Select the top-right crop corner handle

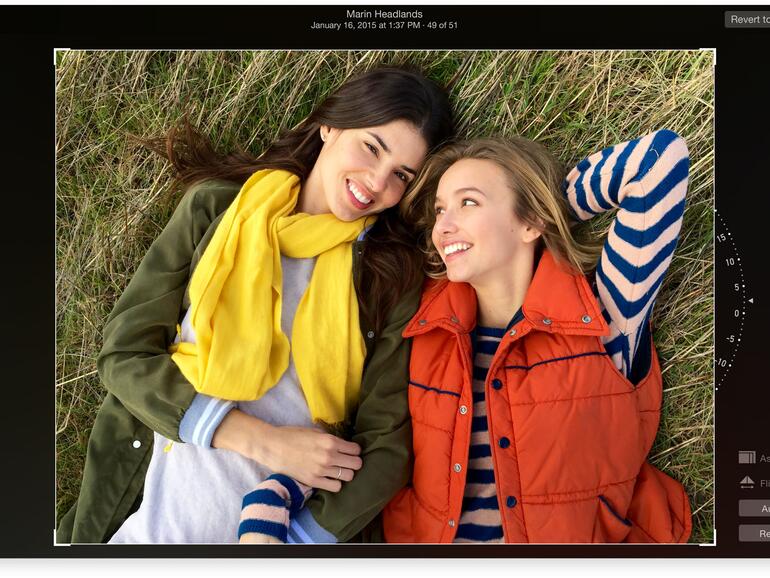tap(709, 55)
